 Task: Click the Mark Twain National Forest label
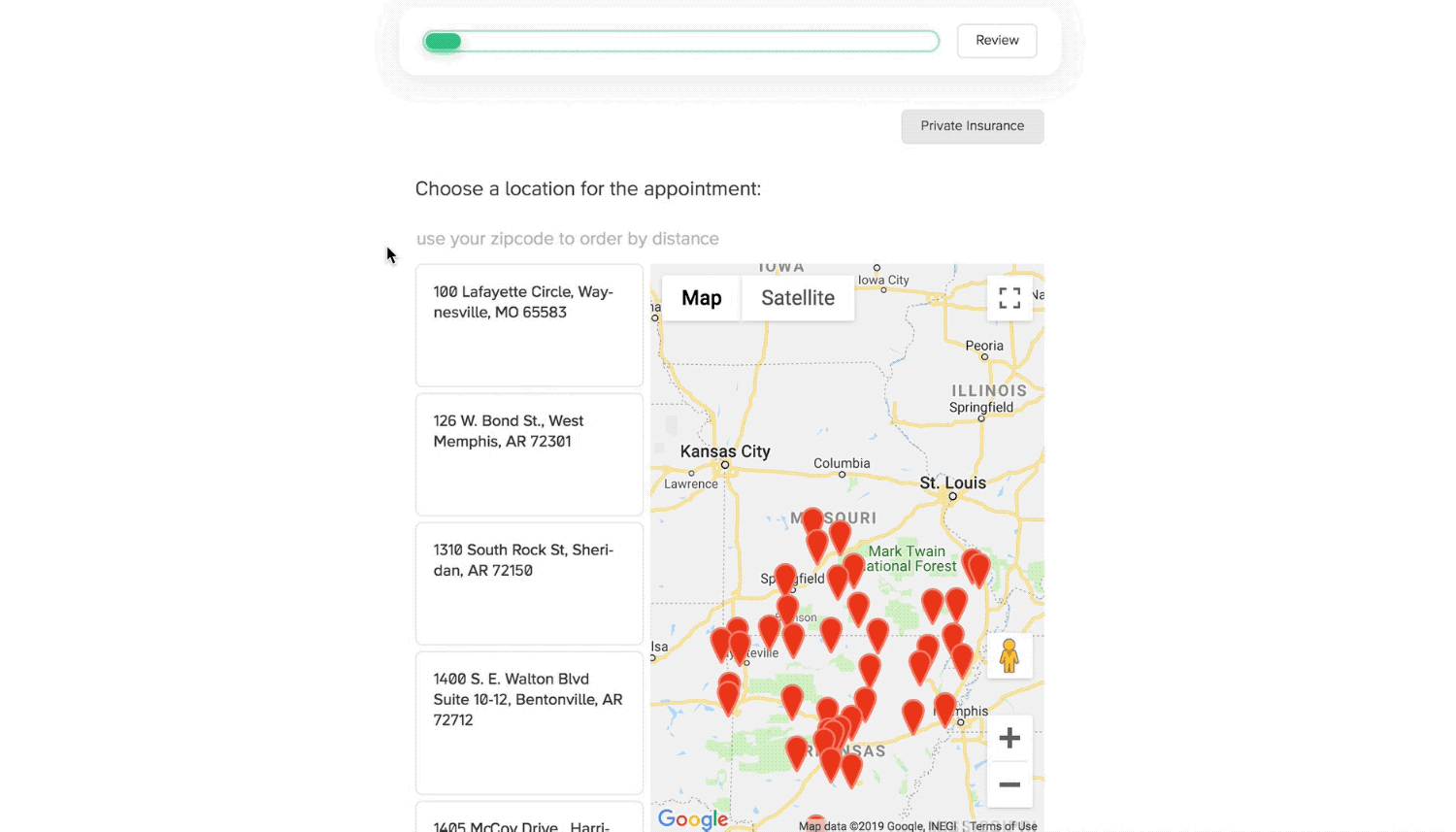[908, 558]
